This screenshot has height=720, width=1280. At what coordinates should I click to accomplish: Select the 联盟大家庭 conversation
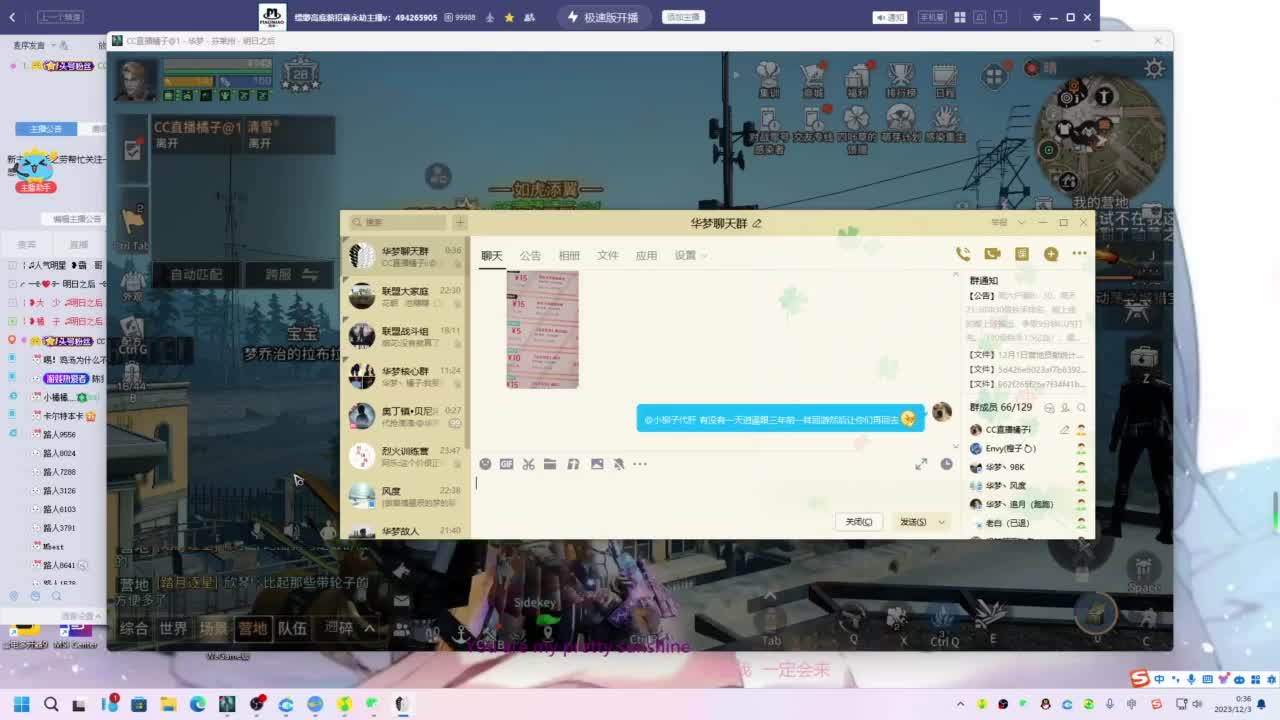tap(405, 296)
